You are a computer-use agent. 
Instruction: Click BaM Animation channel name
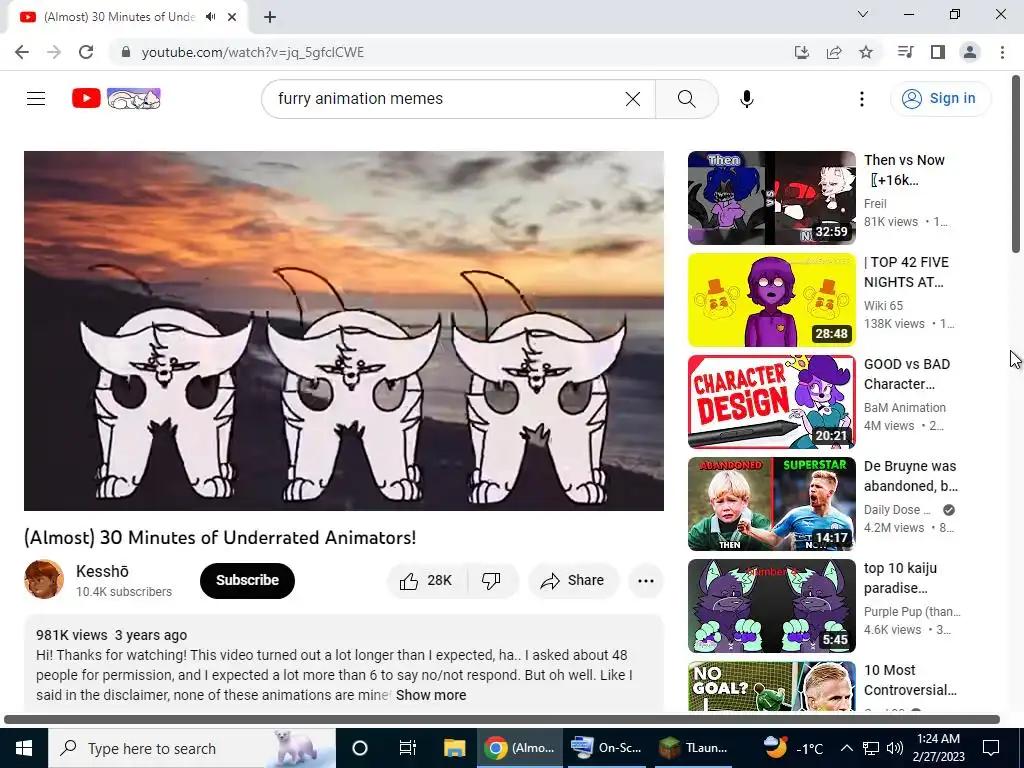(x=904, y=408)
